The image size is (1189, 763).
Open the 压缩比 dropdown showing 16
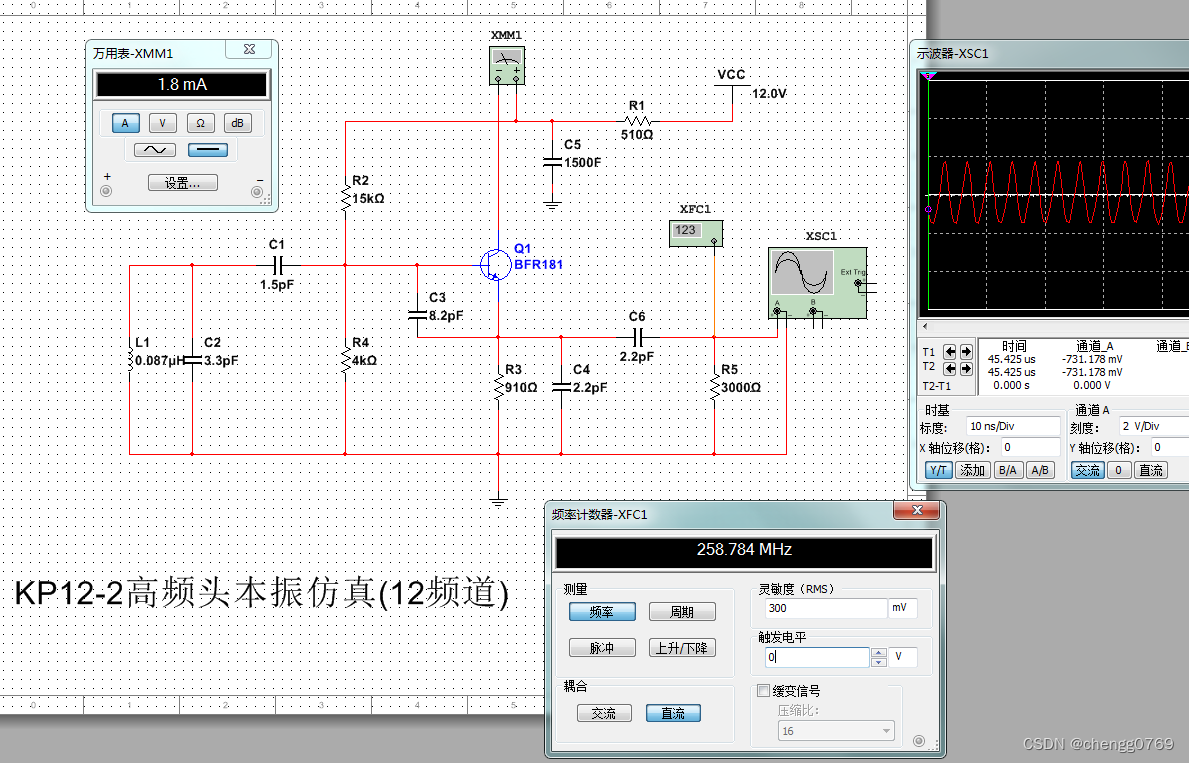click(x=836, y=731)
